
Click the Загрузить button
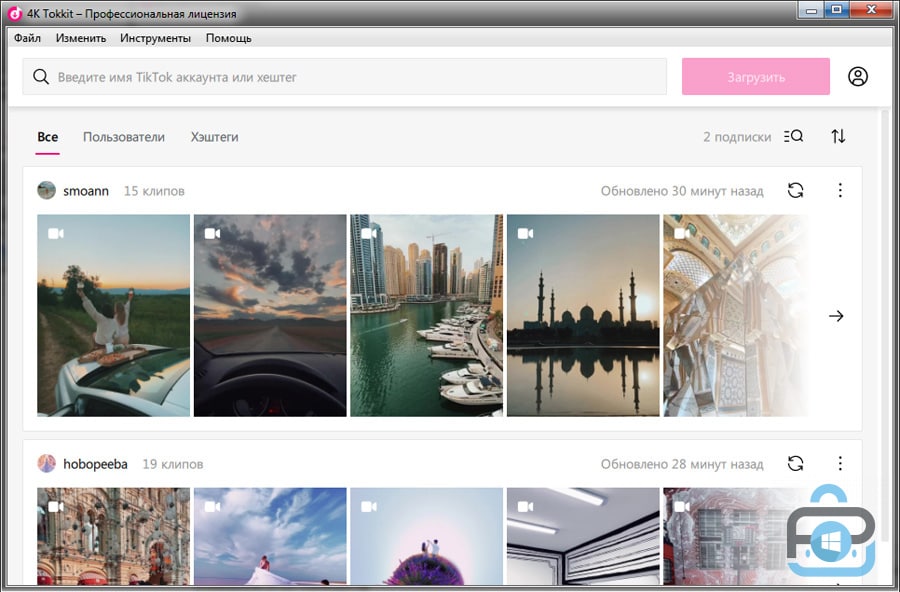(755, 76)
